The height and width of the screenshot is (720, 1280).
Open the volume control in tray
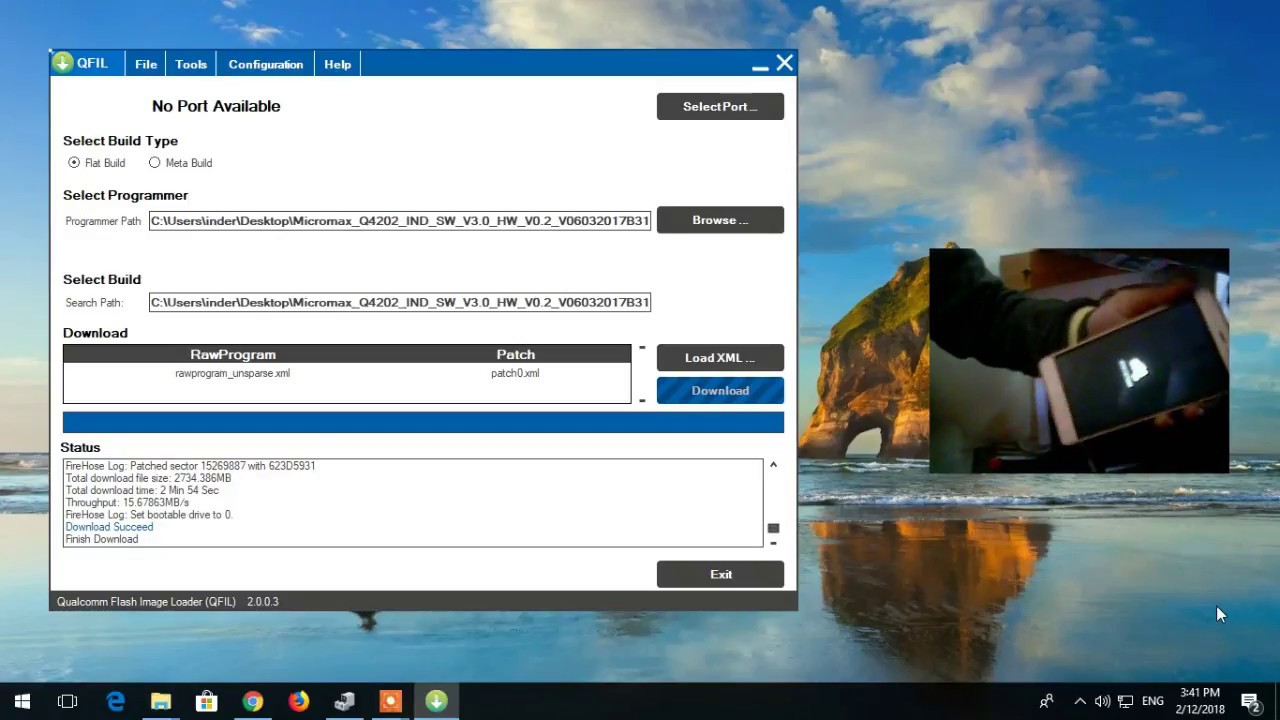pos(1102,701)
